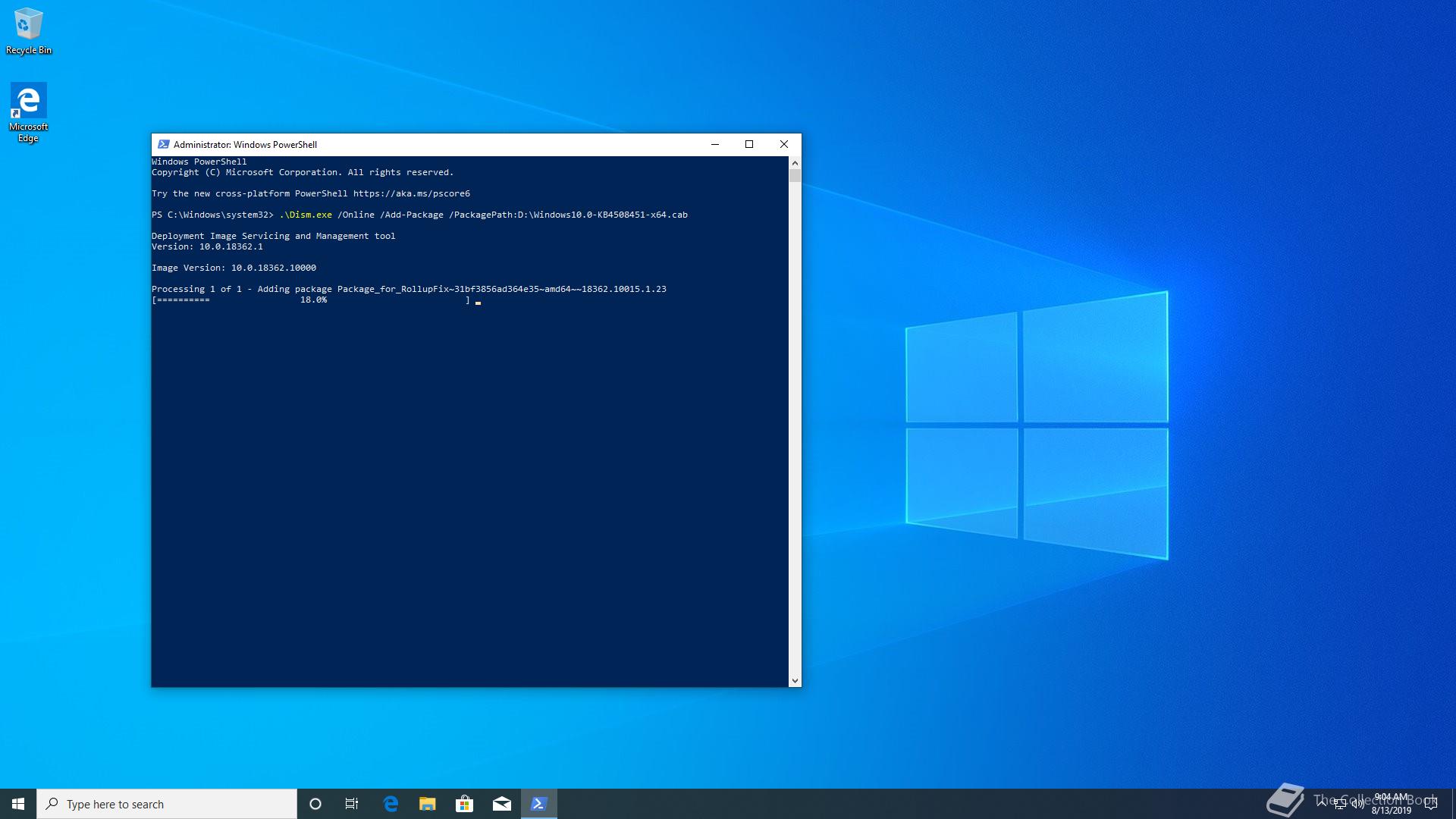
Task: Open network status from the tray network icon
Action: pyautogui.click(x=1339, y=804)
